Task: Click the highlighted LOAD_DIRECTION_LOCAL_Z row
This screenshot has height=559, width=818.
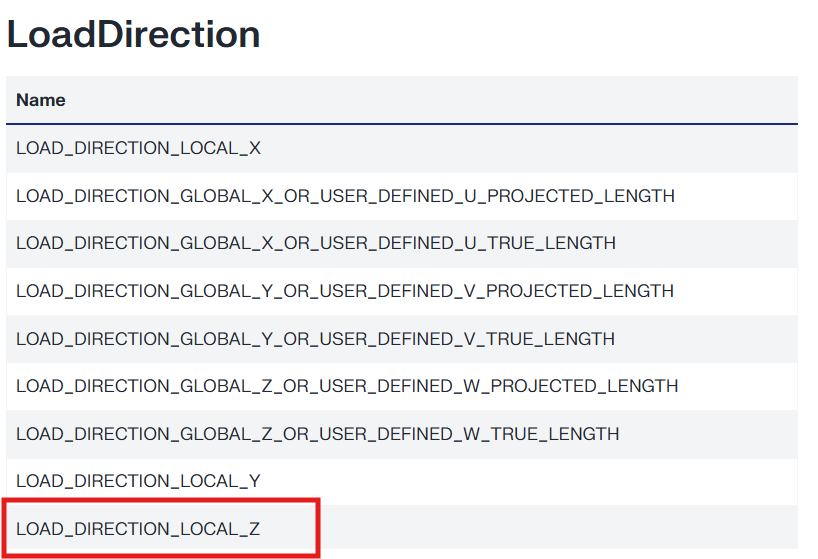Action: pos(138,528)
